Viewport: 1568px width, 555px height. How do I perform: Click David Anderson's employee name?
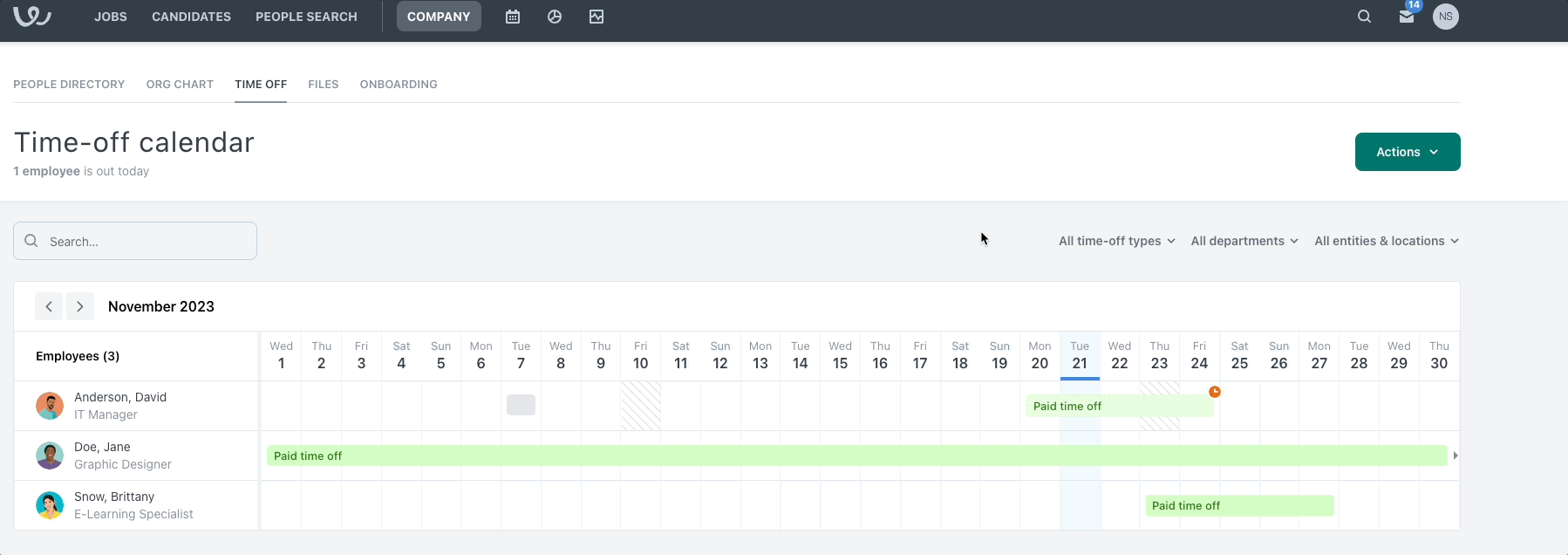pyautogui.click(x=120, y=397)
